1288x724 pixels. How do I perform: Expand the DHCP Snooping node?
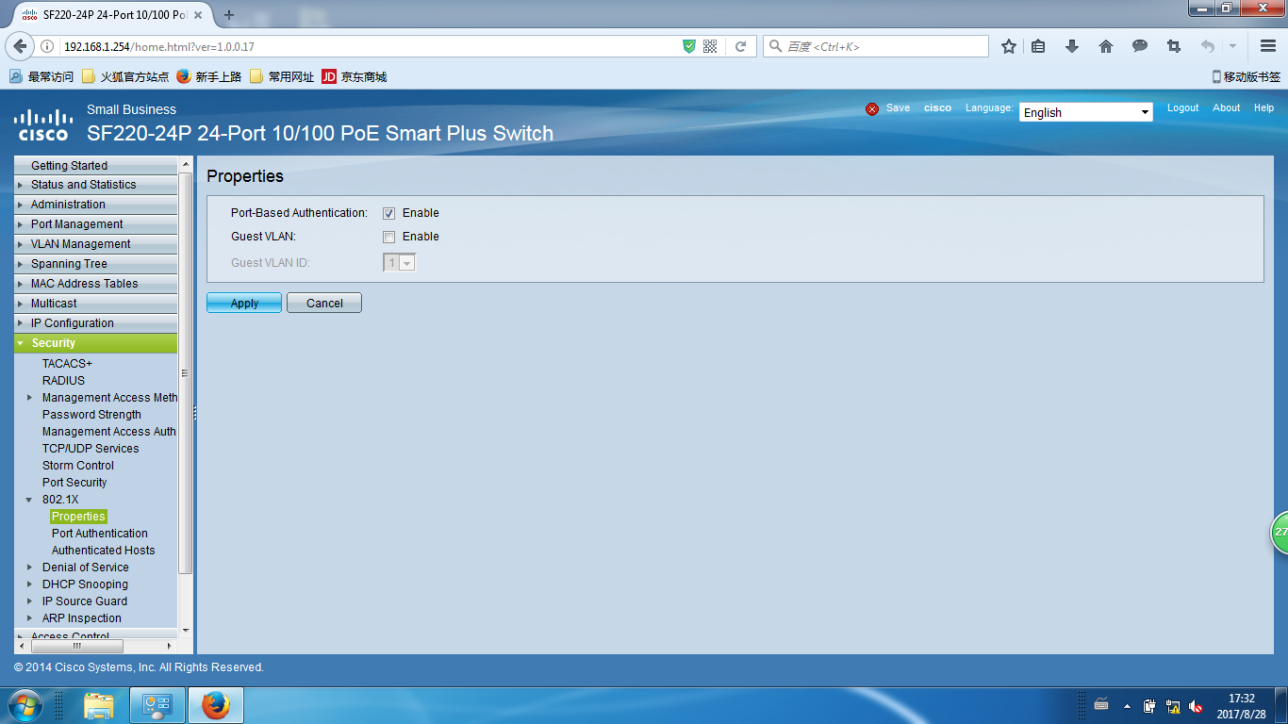(x=30, y=584)
